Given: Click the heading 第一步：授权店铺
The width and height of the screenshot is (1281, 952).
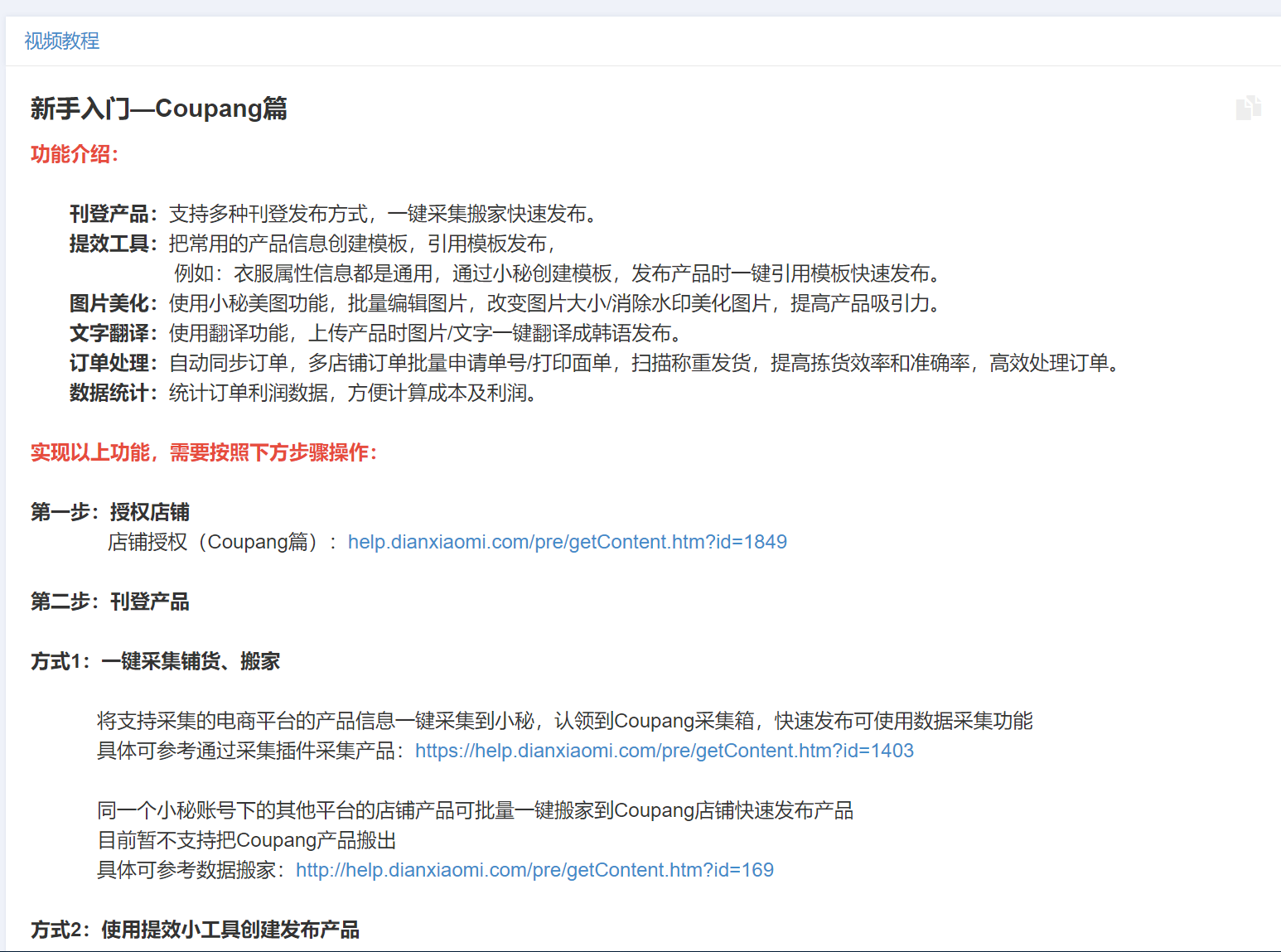Looking at the screenshot, I should pyautogui.click(x=110, y=512).
